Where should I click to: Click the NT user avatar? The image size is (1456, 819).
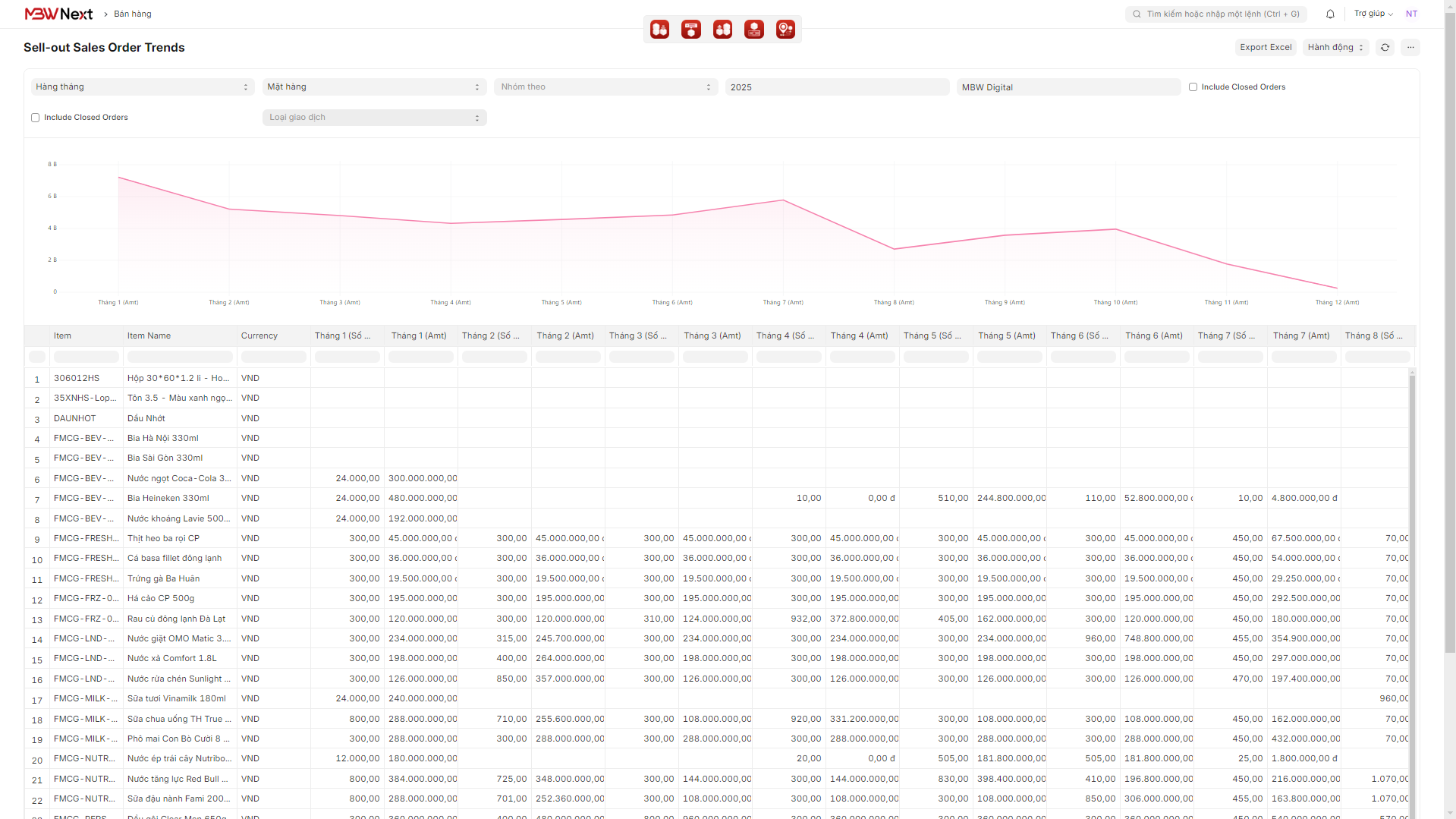[x=1411, y=14]
